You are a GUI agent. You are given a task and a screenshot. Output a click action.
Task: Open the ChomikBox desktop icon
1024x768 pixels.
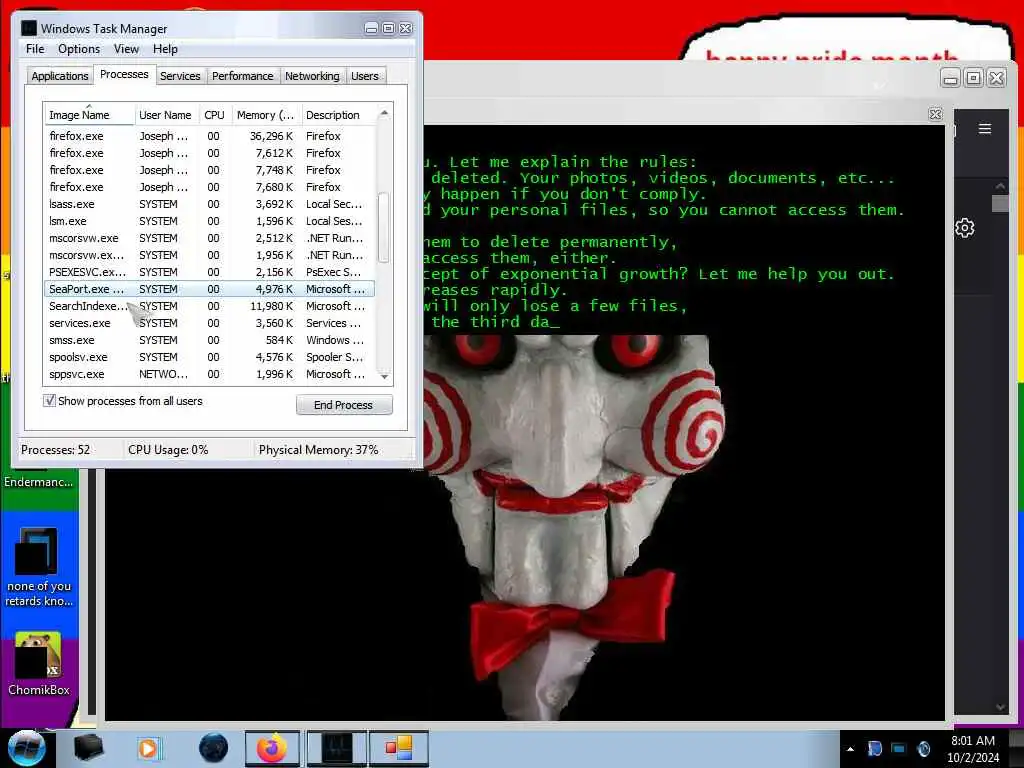click(x=38, y=664)
